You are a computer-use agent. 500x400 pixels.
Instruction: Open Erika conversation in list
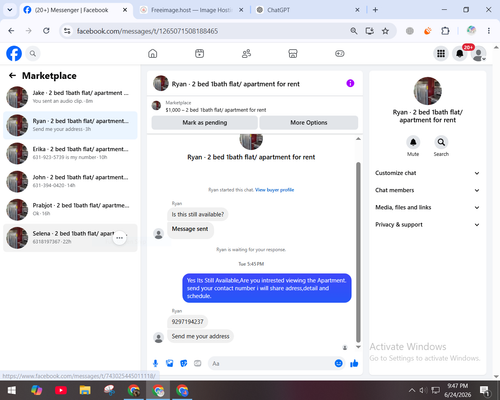pyautogui.click(x=70, y=153)
